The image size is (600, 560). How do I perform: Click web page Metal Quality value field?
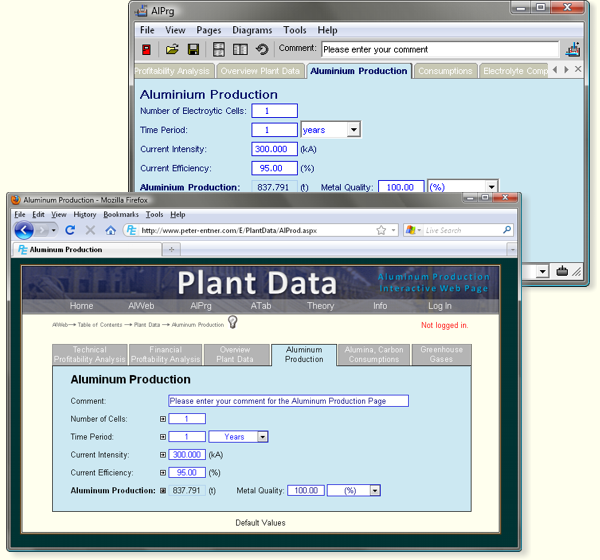(x=306, y=491)
